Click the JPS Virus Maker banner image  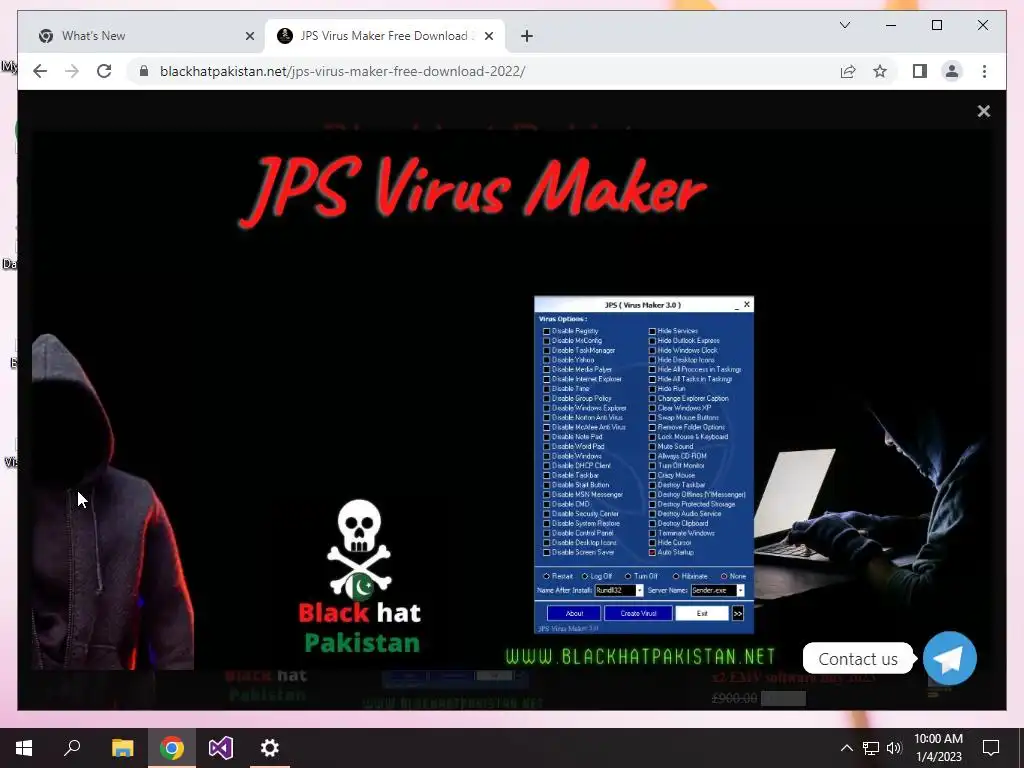coord(511,400)
